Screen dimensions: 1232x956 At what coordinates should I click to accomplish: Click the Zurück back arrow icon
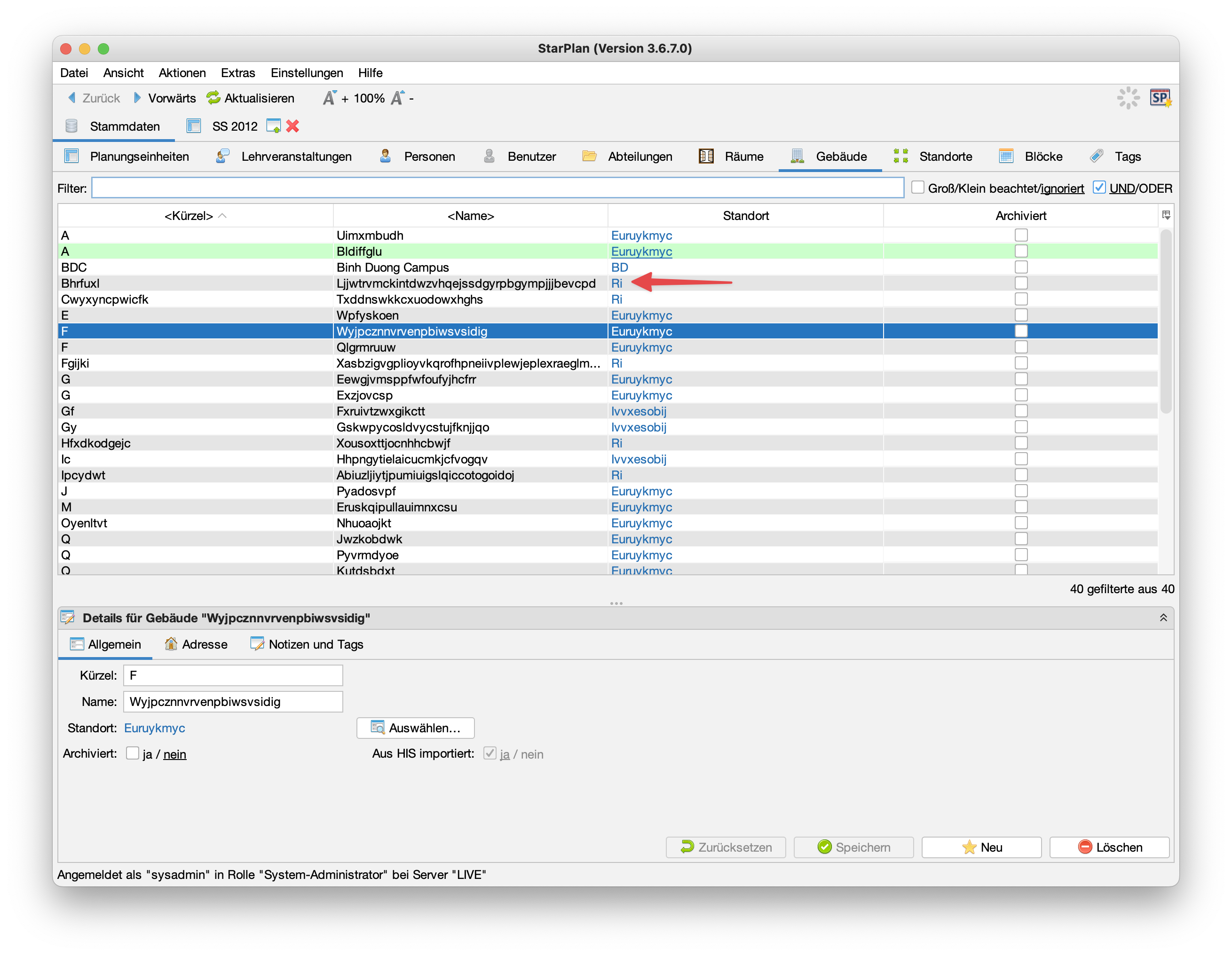pyautogui.click(x=72, y=98)
